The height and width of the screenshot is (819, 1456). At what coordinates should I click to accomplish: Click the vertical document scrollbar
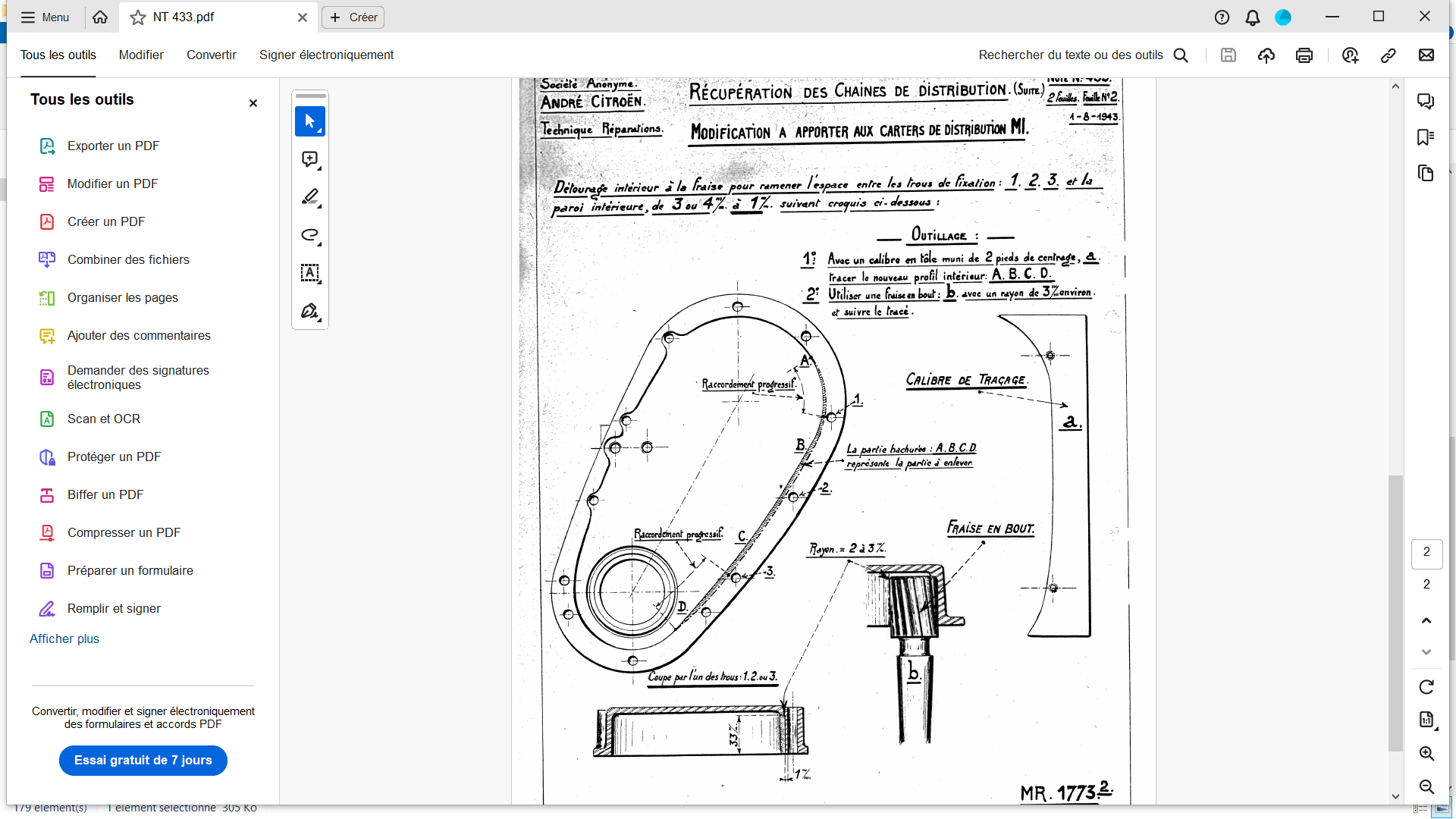[1395, 613]
